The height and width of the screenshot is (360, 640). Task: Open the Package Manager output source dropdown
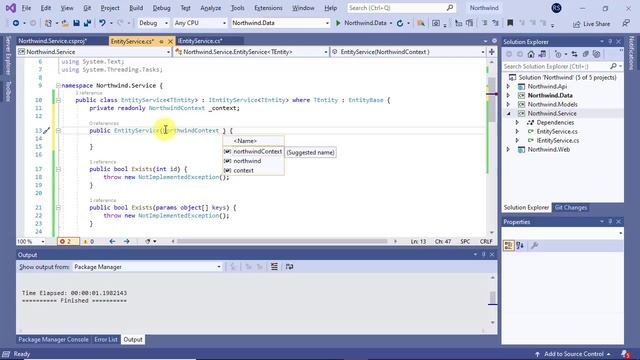pos(147,267)
